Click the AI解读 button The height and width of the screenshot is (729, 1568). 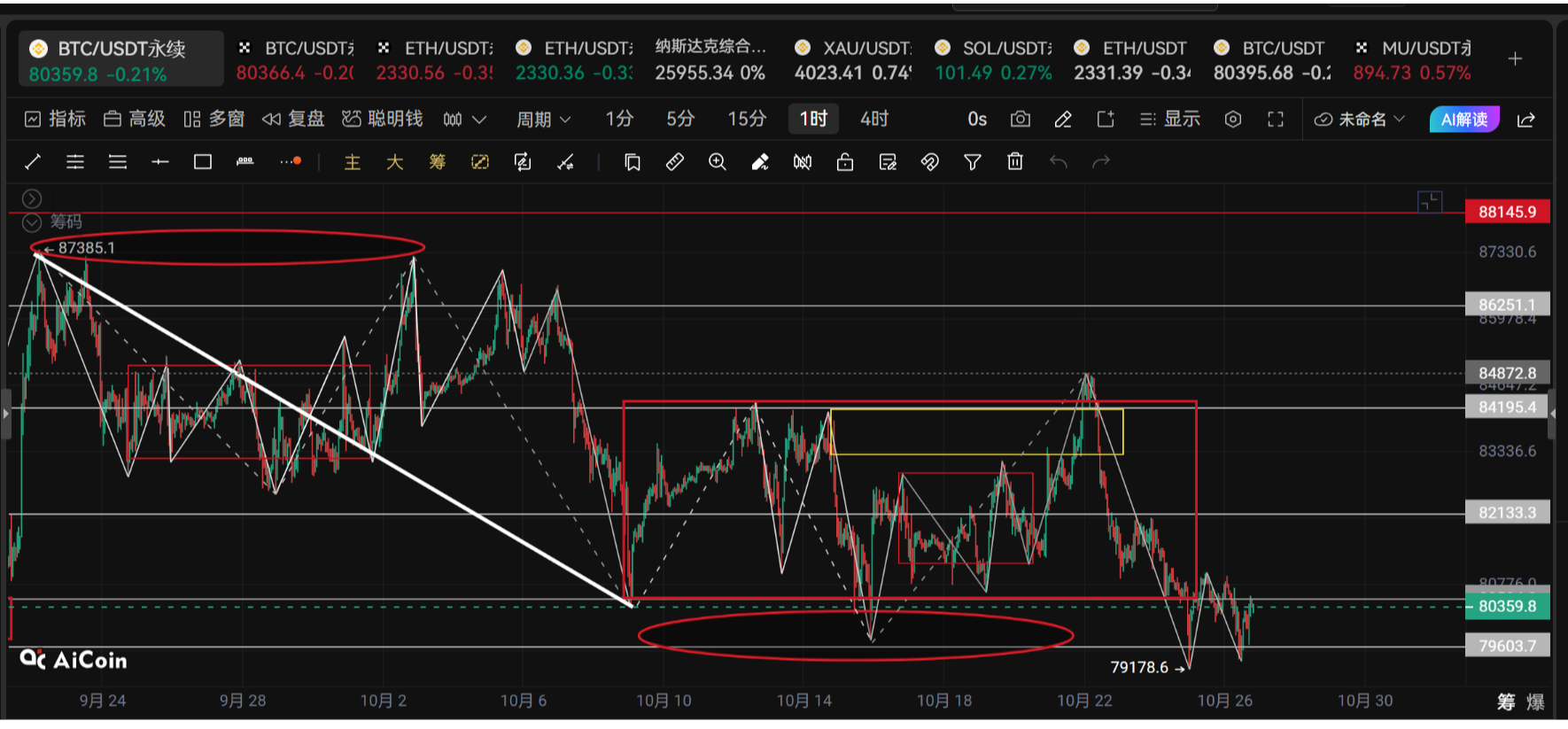(x=1464, y=119)
